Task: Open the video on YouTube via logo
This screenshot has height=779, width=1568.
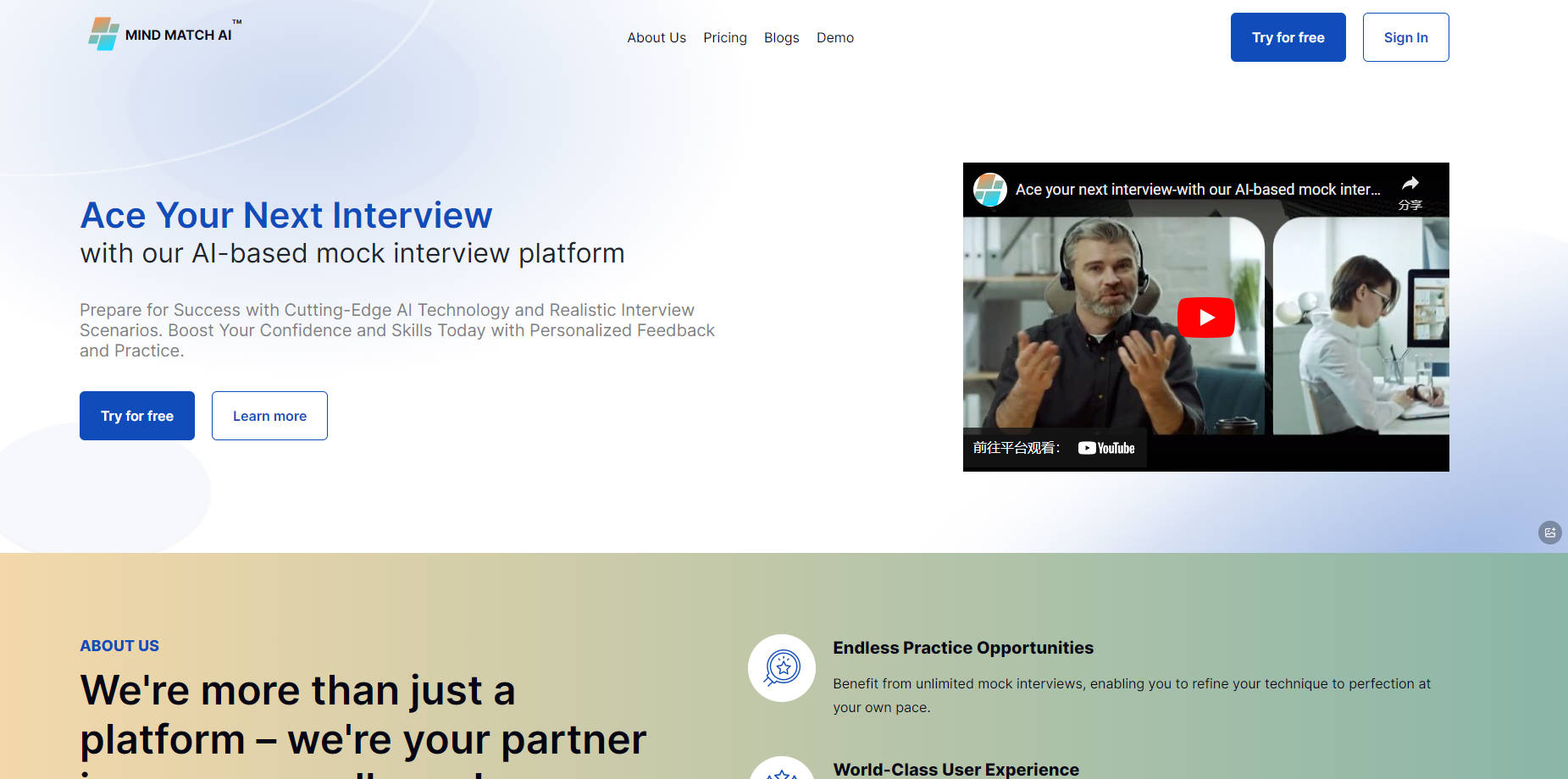Action: 1106,448
